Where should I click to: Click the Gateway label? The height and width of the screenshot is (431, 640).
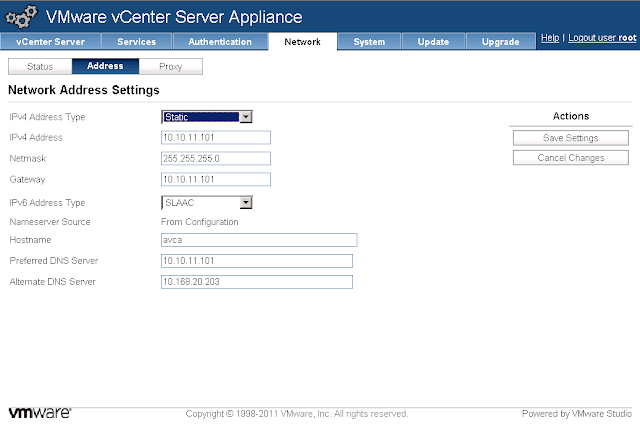27,179
